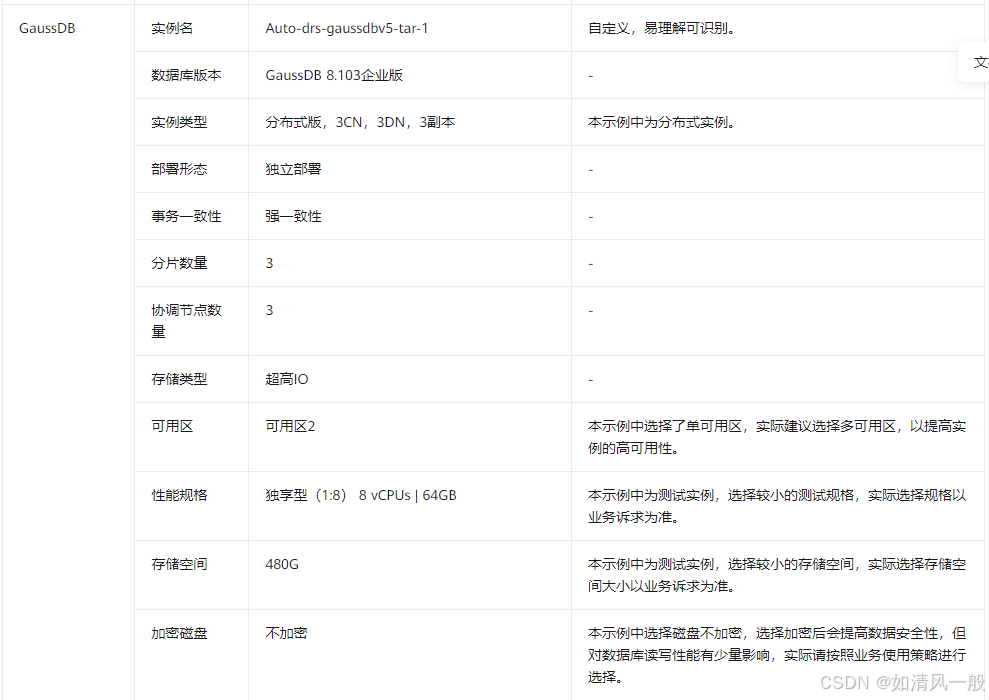Click the note in the 存储空间 row
Viewport: 989px width, 700px height.
[x=777, y=575]
